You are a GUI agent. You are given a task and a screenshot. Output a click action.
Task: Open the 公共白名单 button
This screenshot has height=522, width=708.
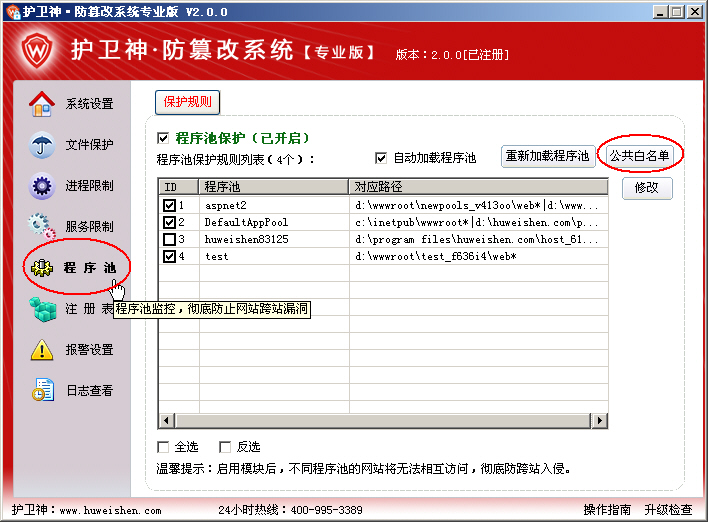tap(639, 156)
